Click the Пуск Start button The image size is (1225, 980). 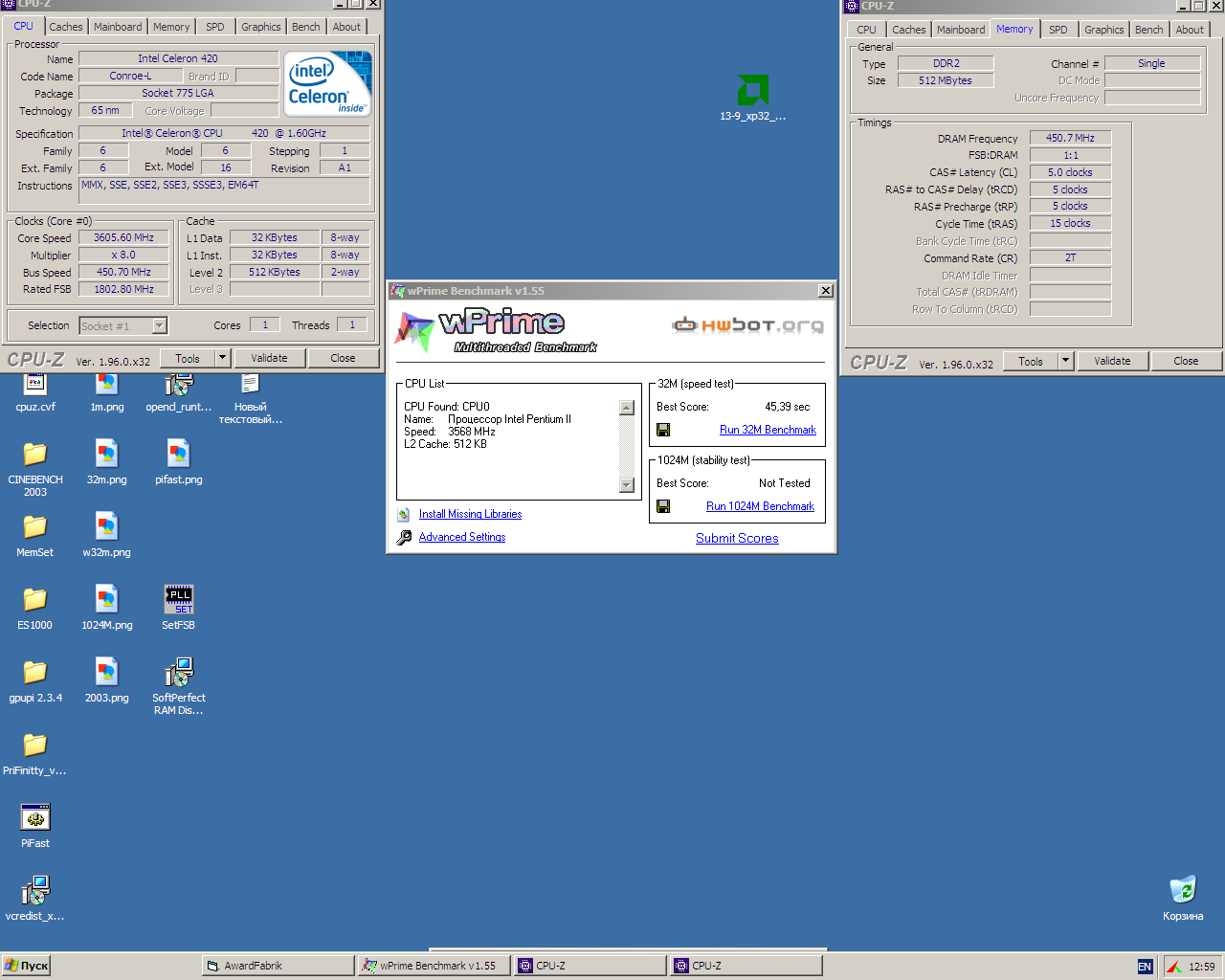(26, 966)
